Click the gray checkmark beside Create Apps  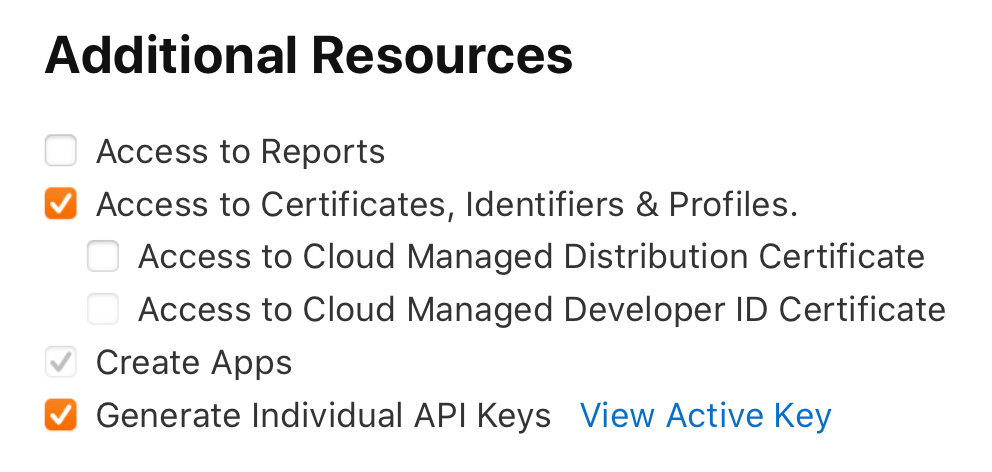coord(61,362)
